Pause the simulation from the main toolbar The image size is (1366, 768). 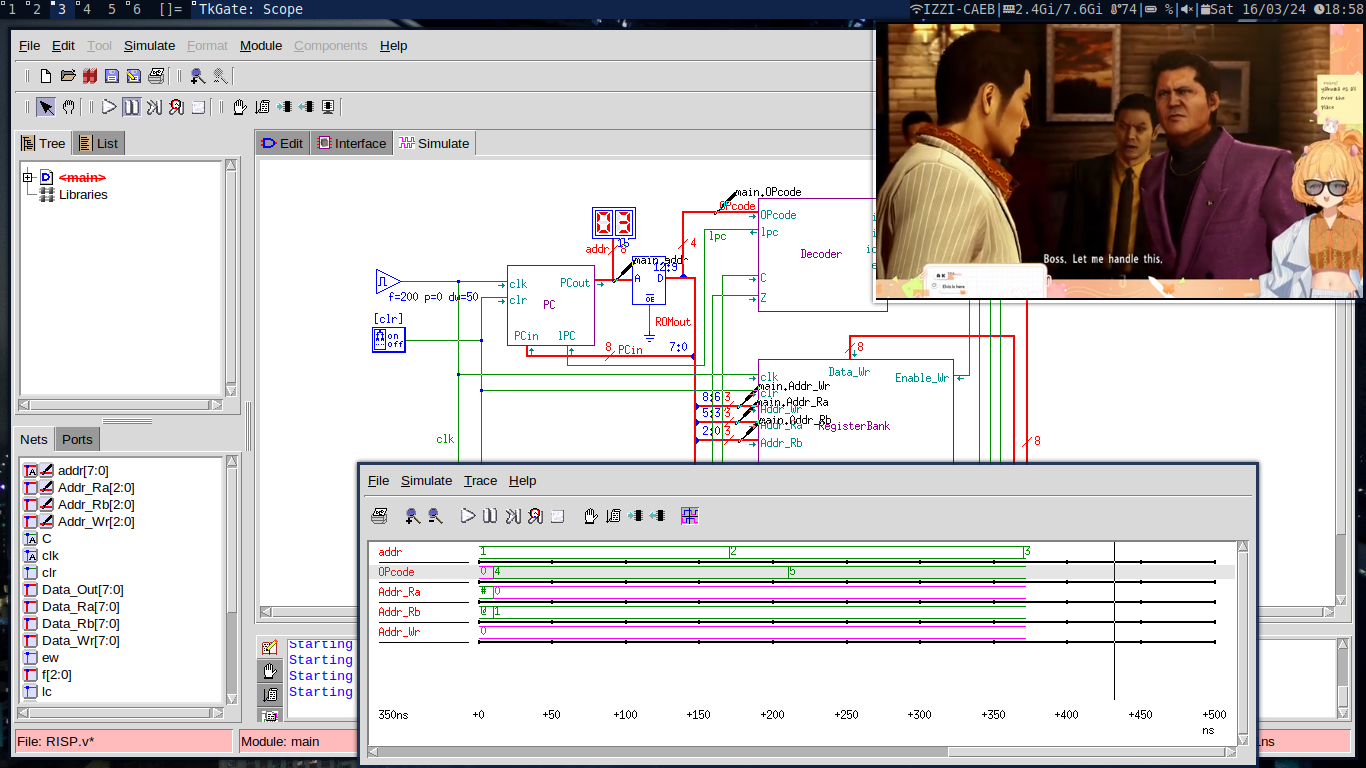(131, 107)
